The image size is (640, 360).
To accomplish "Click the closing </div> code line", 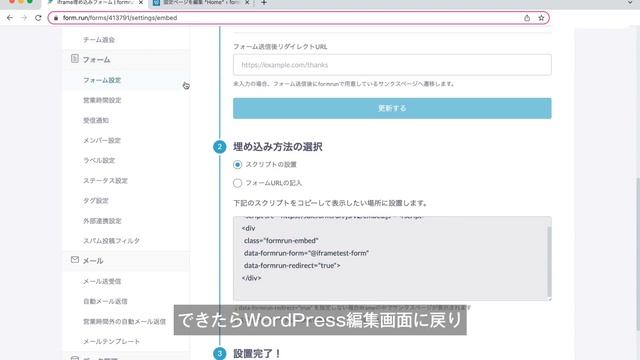I will tap(251, 278).
